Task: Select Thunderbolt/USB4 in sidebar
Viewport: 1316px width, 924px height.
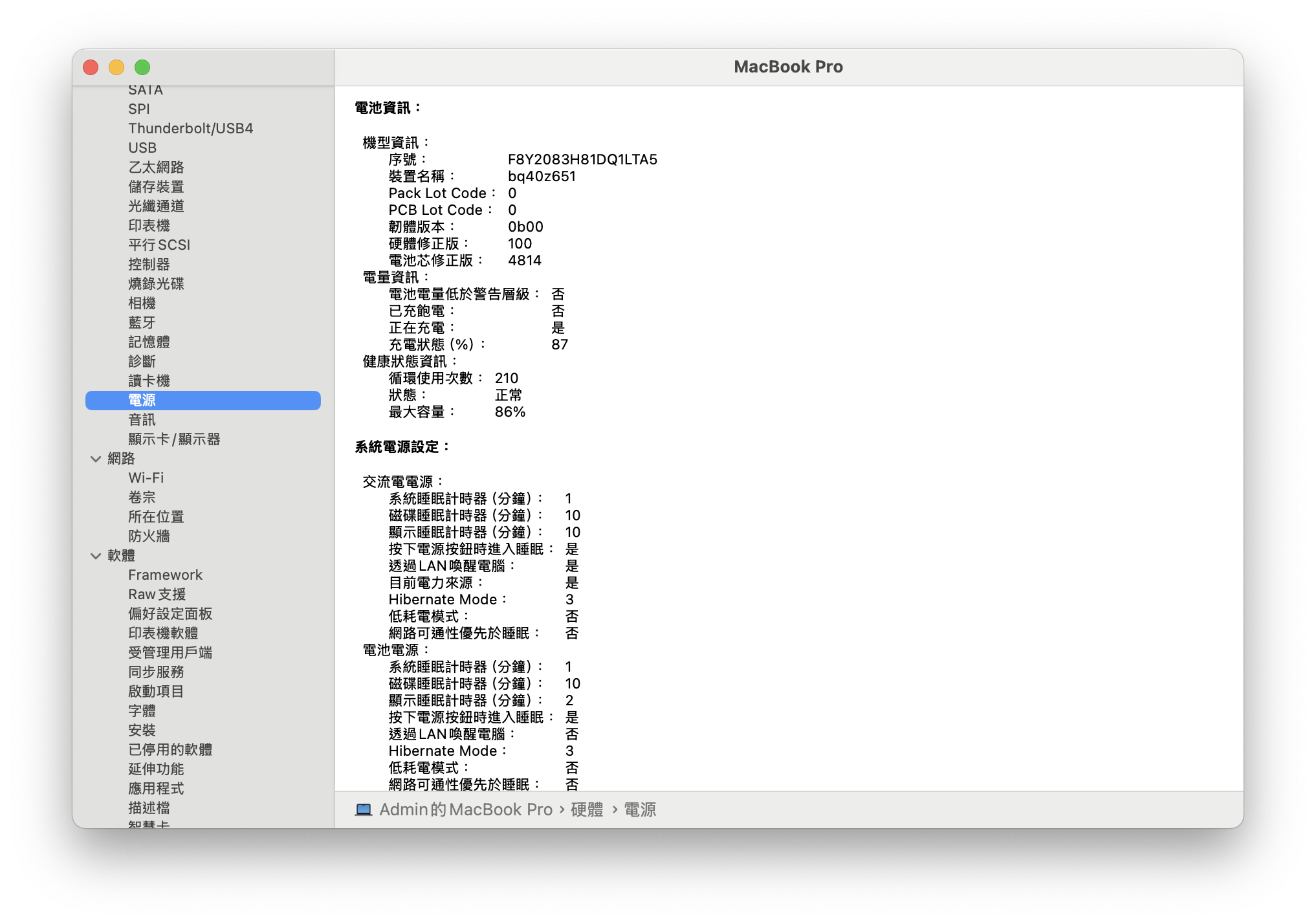Action: tap(190, 128)
